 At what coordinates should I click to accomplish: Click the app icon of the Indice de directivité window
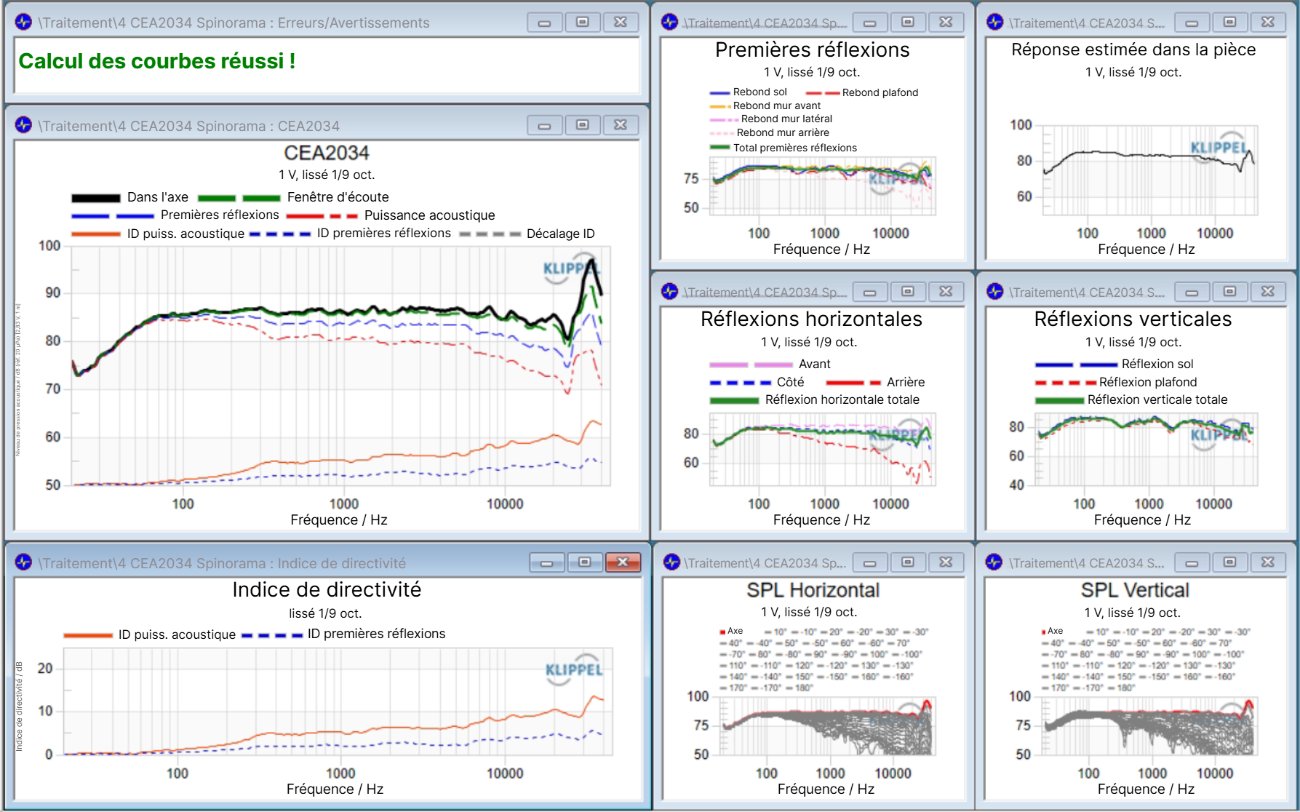click(25, 563)
